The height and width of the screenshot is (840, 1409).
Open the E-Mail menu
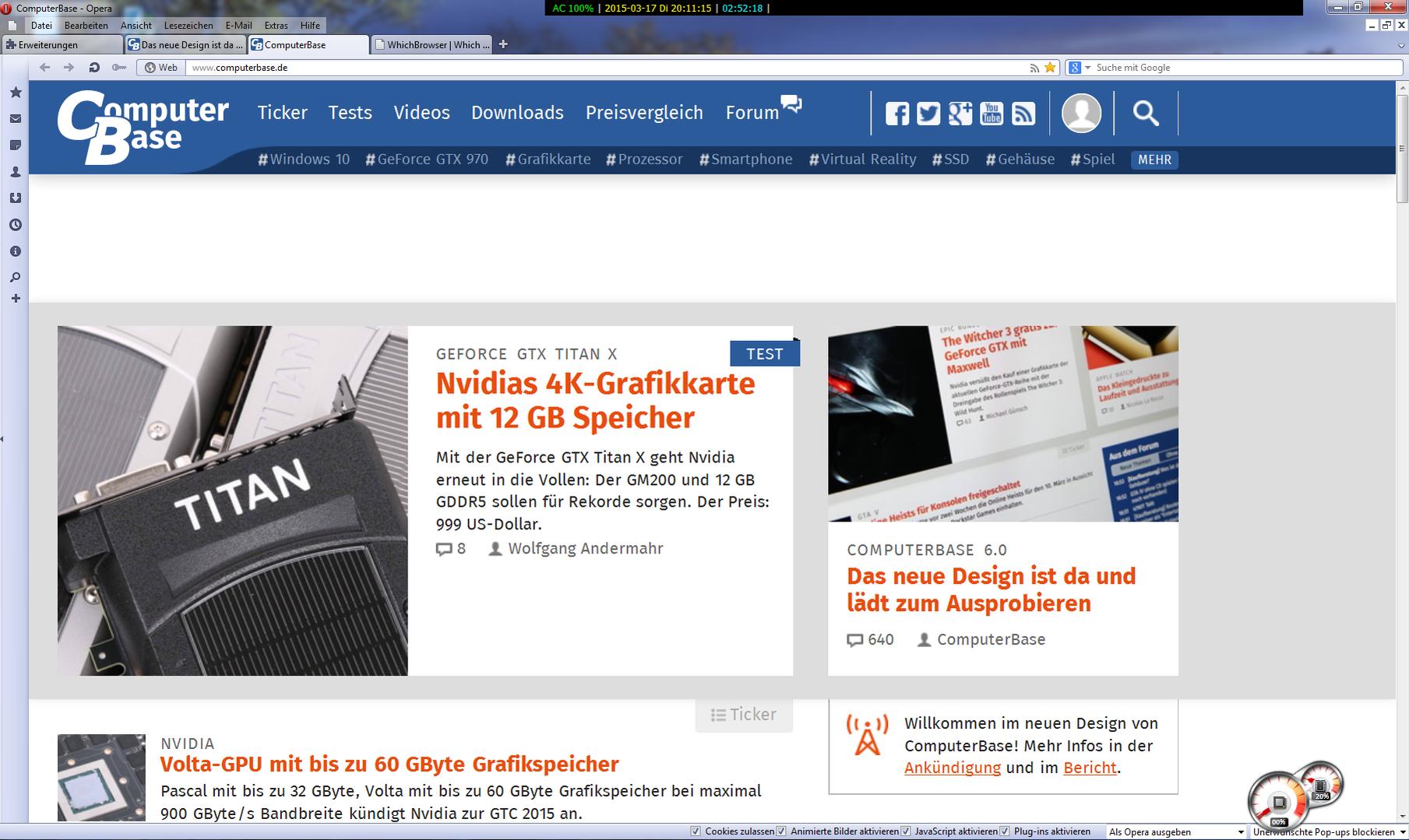[x=238, y=25]
